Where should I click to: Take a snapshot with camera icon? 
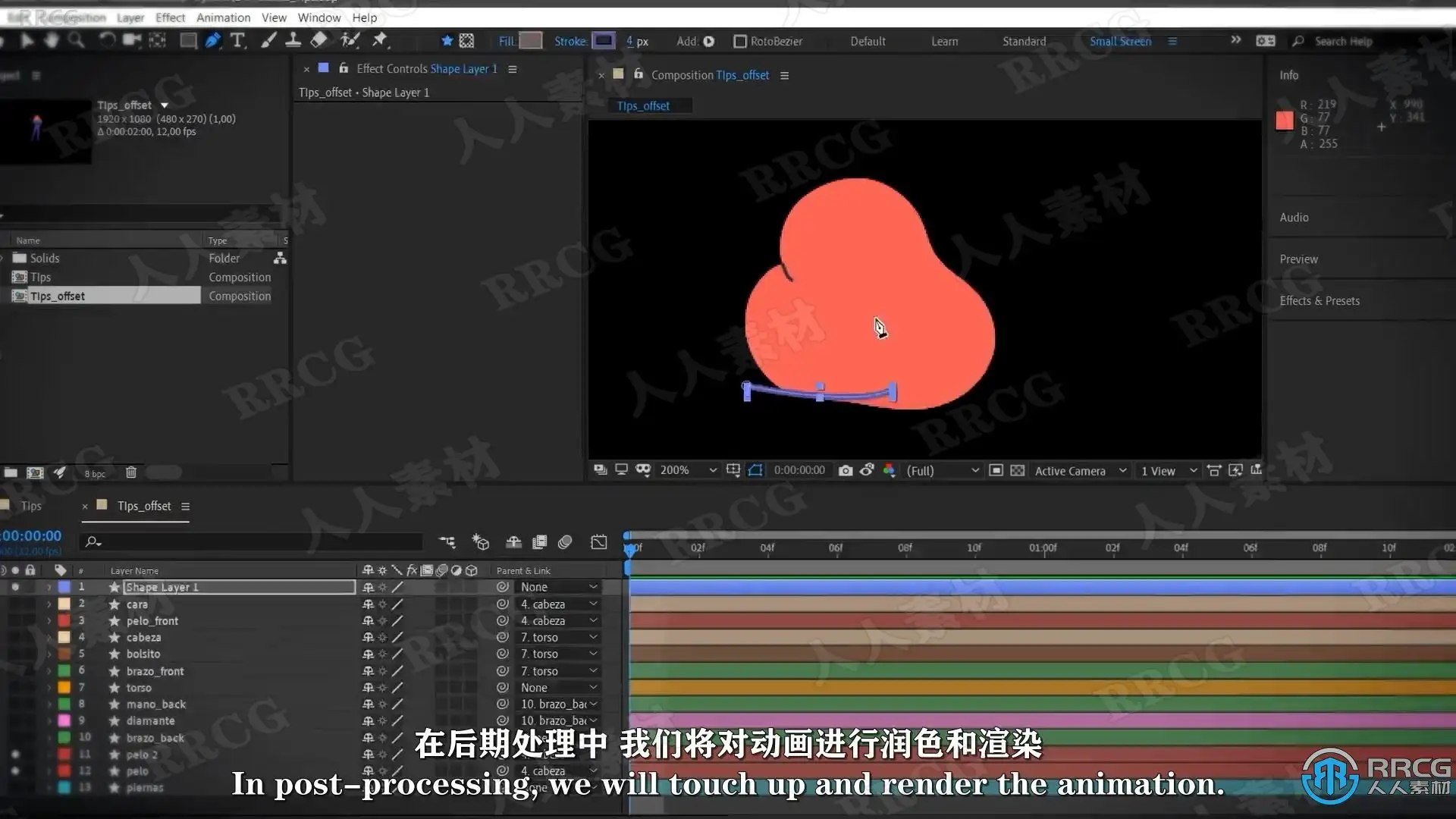click(846, 471)
